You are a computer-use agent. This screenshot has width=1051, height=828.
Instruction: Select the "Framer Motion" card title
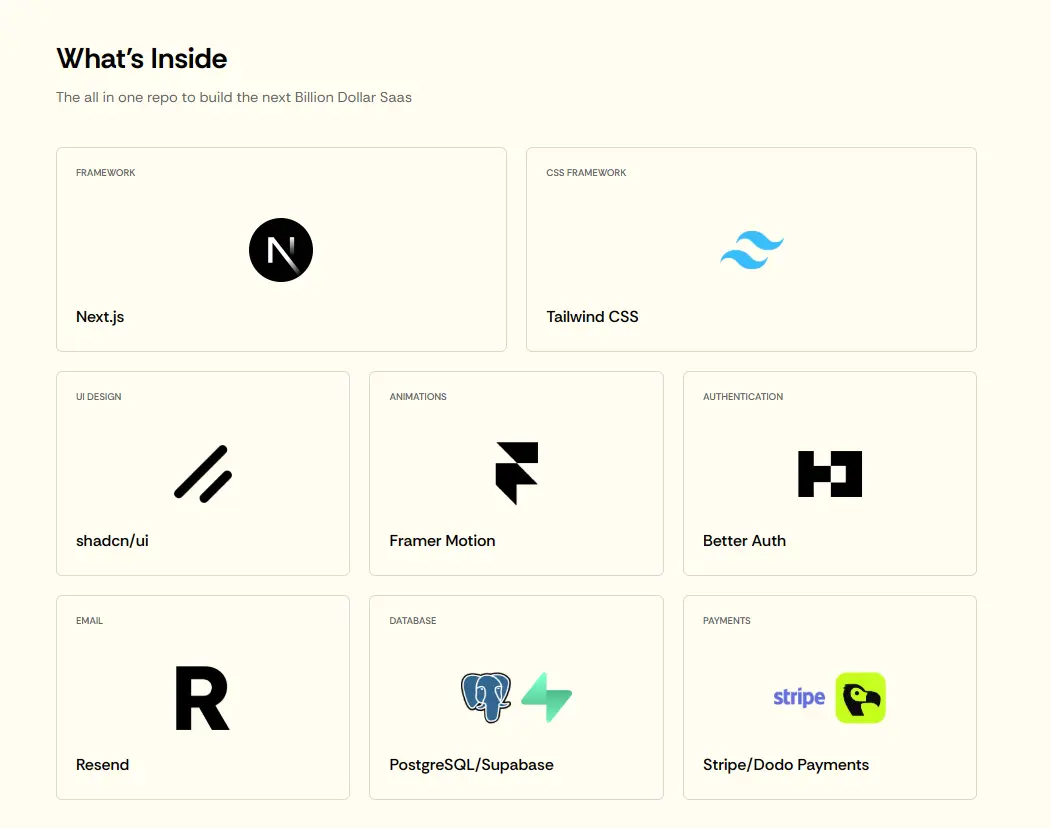tap(442, 540)
